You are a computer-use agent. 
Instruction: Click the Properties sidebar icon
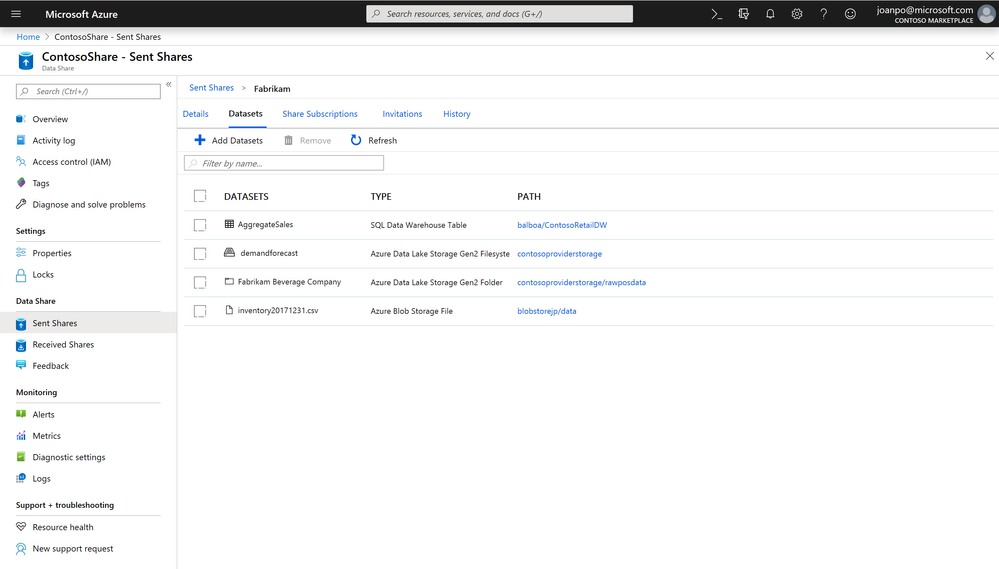21,253
